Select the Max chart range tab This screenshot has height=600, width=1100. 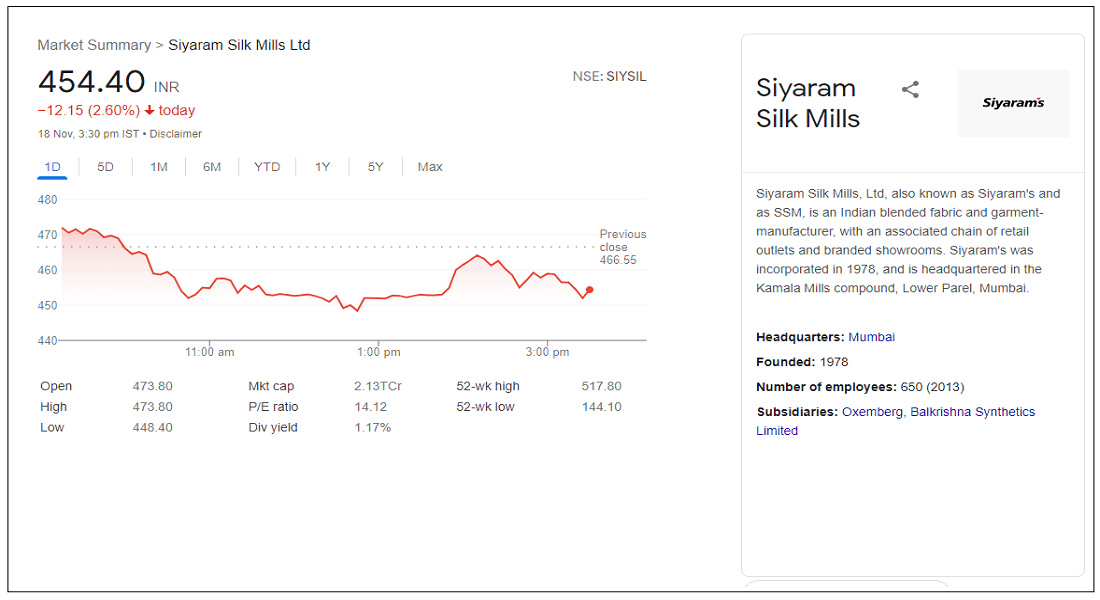coord(430,167)
